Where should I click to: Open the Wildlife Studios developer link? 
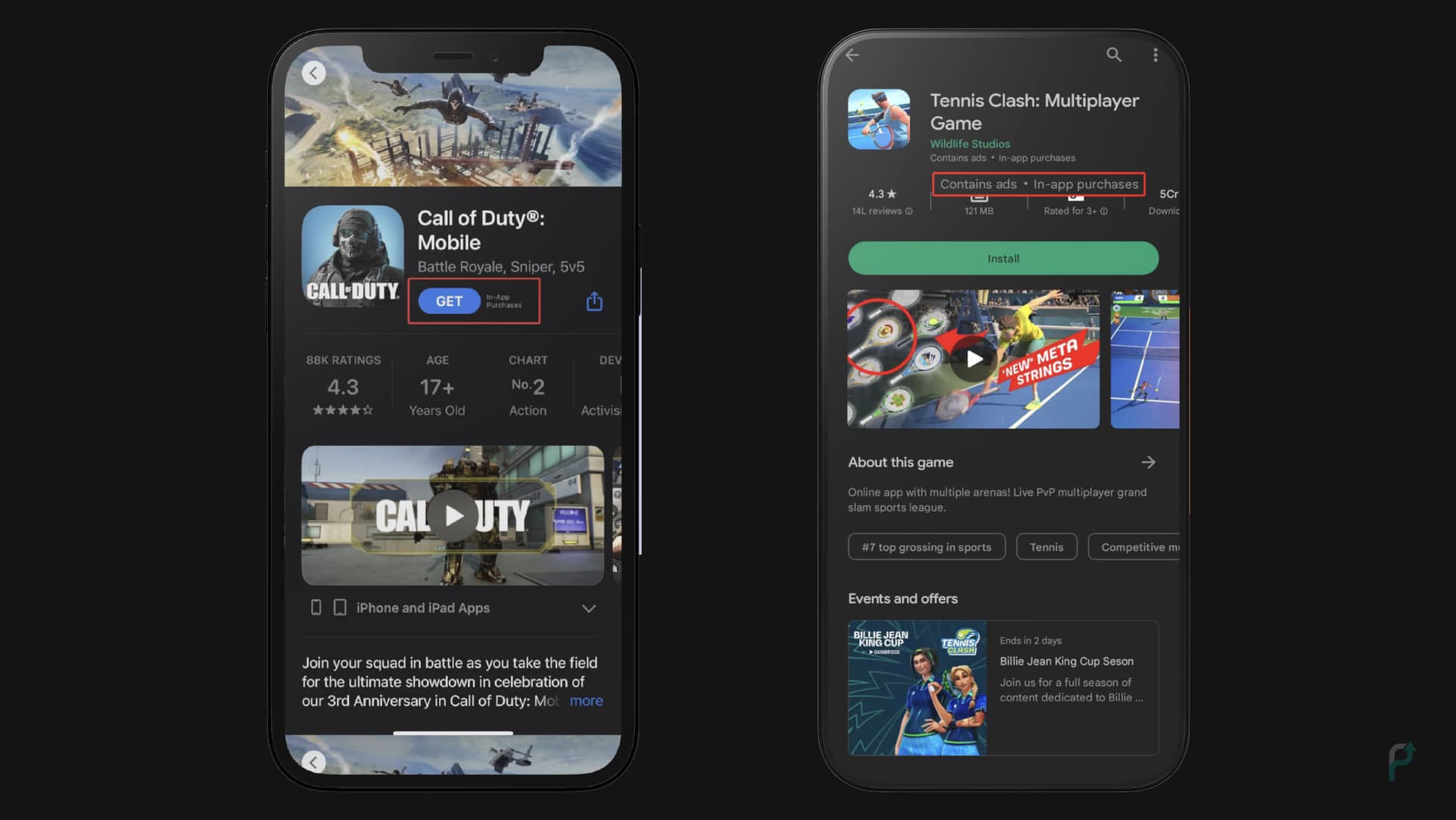(x=970, y=143)
